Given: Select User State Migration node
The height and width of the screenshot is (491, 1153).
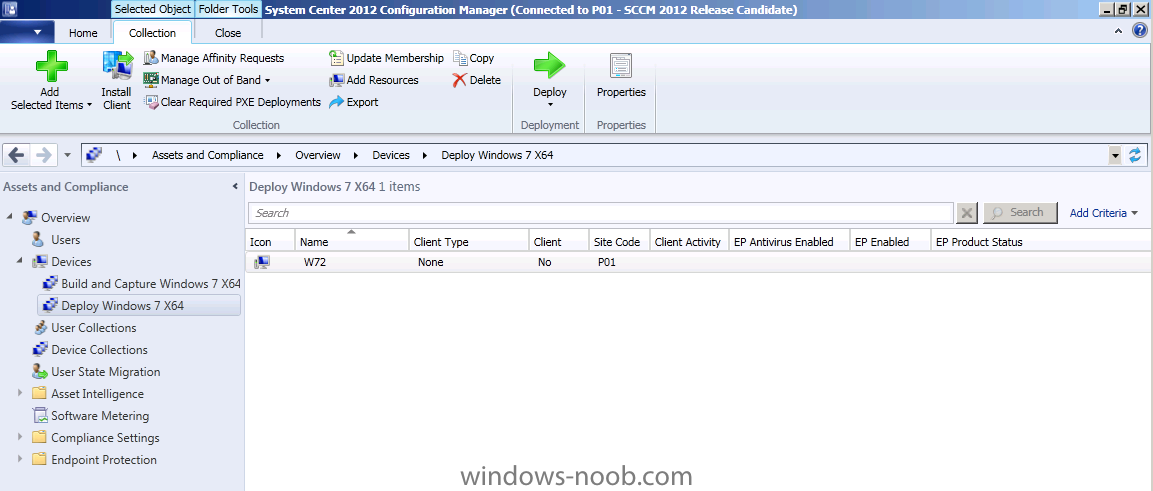Looking at the screenshot, I should (105, 372).
